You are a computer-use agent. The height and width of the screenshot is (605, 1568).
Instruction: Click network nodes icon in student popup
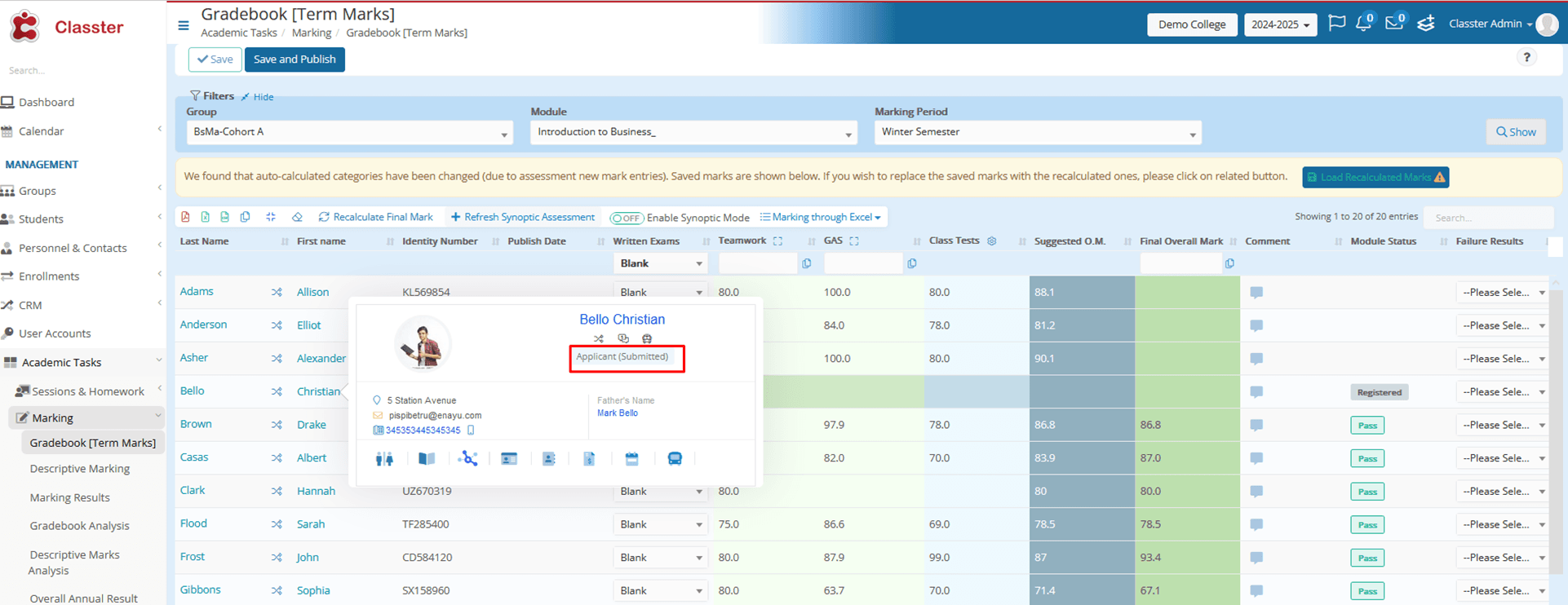(x=468, y=459)
